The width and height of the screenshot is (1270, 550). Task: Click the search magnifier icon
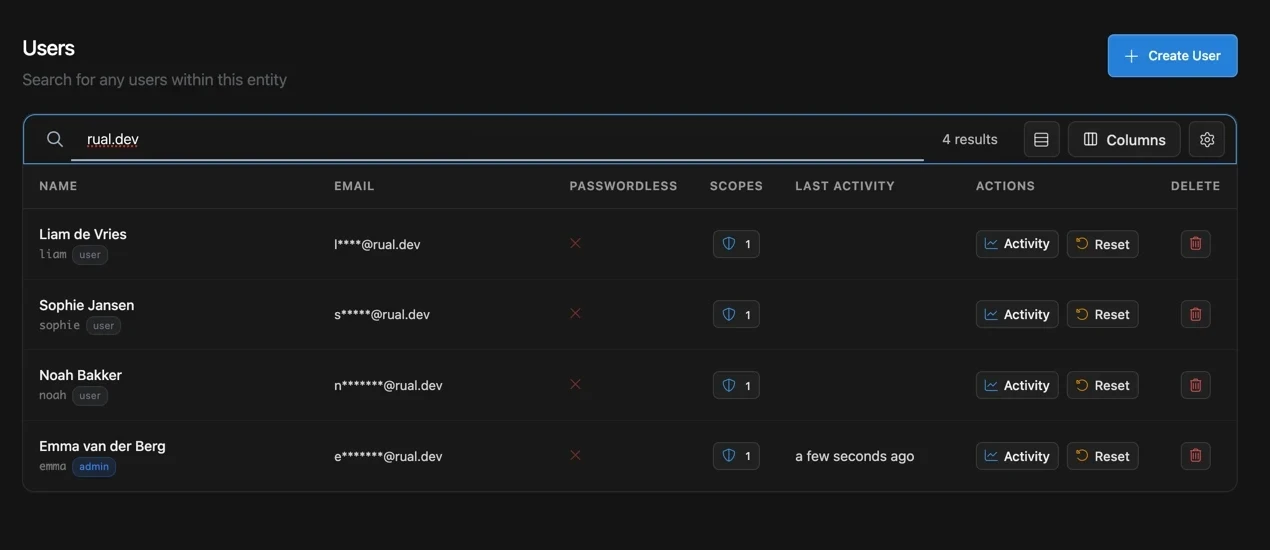coord(55,139)
